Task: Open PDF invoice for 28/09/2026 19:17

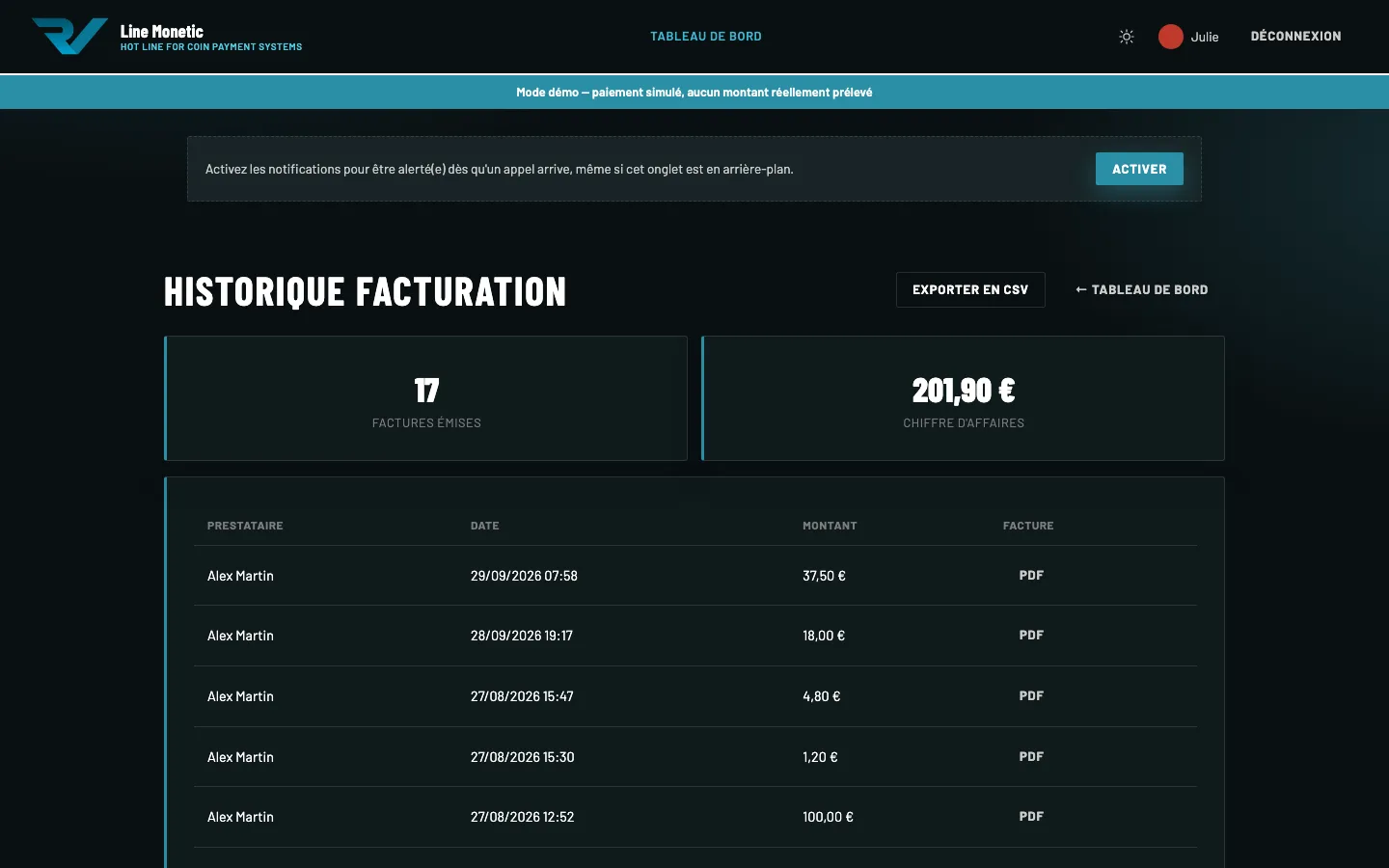Action: click(1031, 635)
